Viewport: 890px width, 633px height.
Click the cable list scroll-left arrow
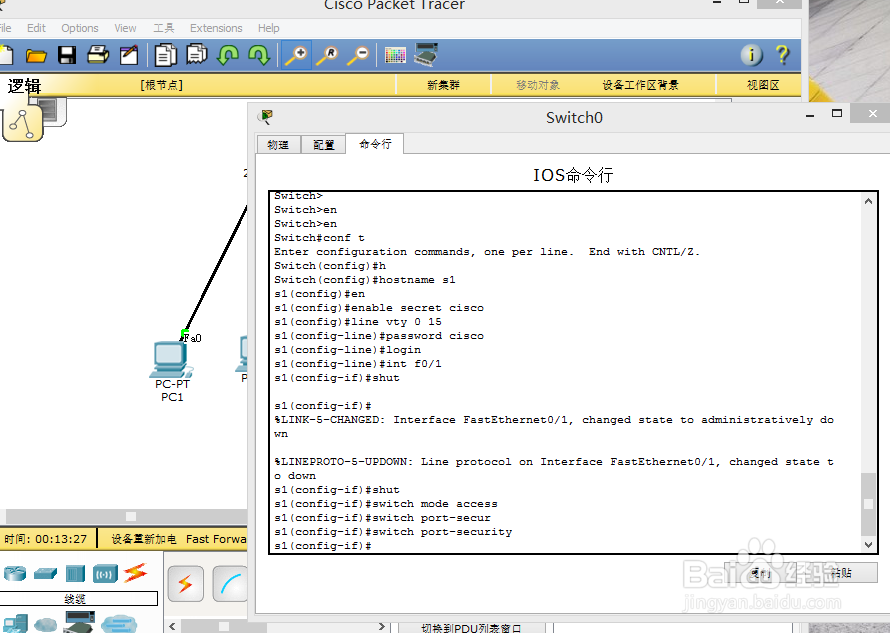pos(172,627)
